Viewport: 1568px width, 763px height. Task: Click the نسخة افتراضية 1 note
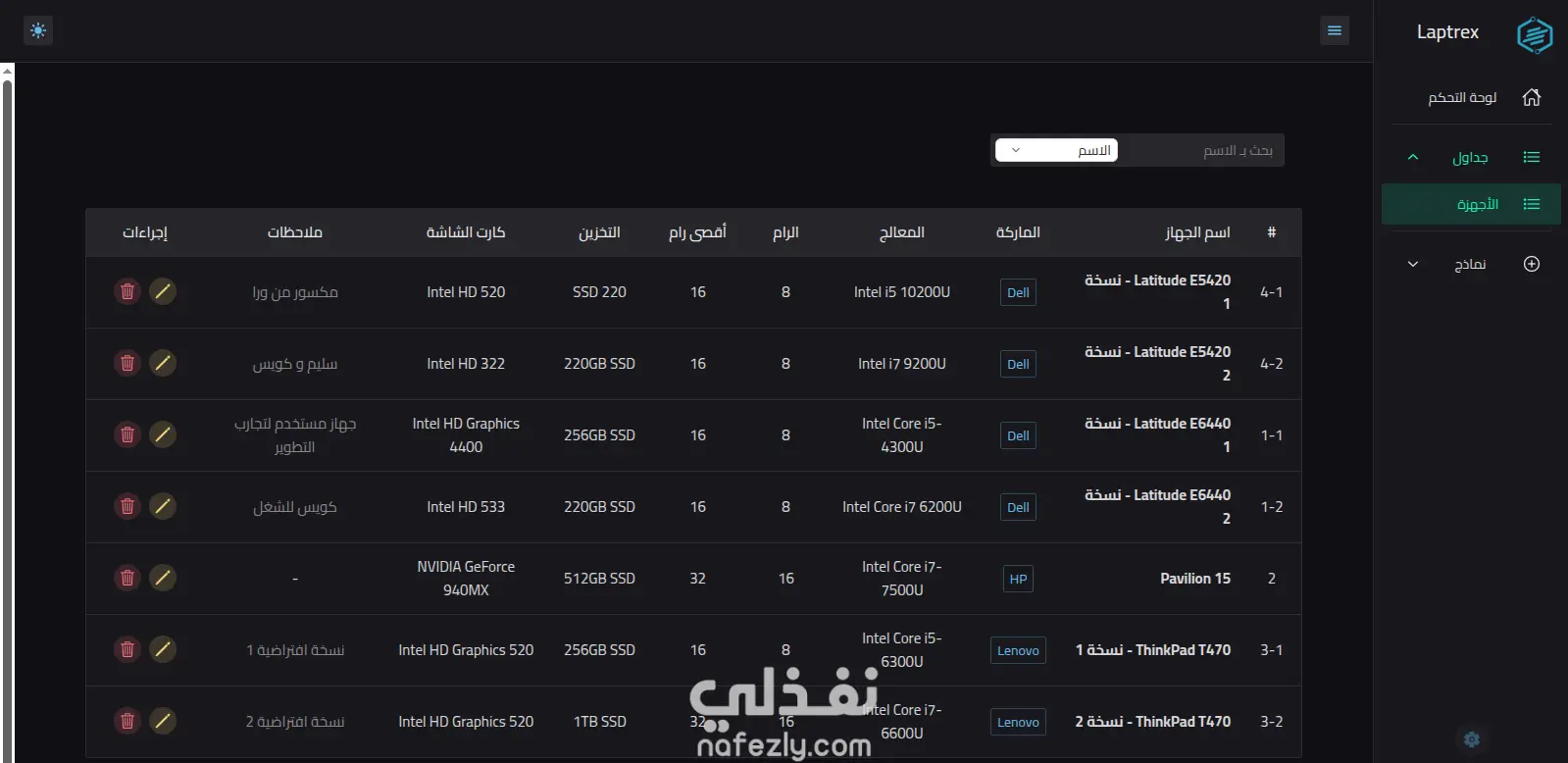(295, 650)
